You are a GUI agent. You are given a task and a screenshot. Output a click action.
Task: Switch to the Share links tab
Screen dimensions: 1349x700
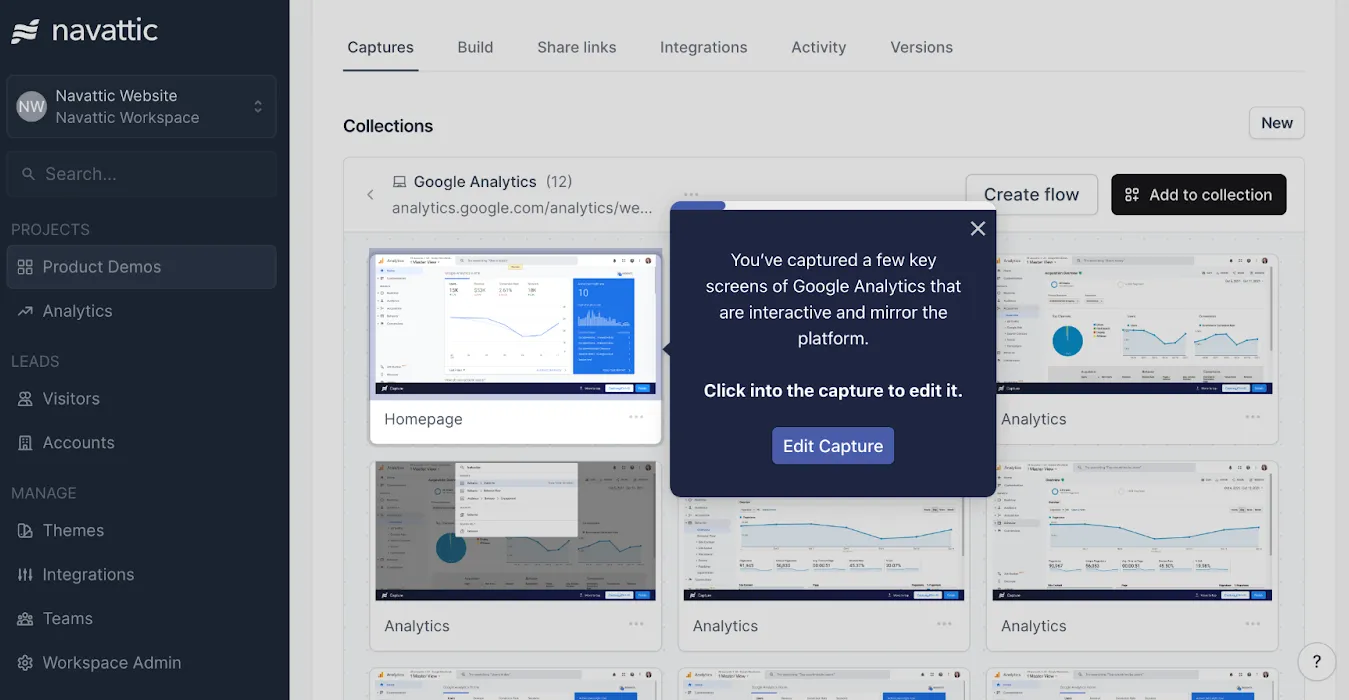[x=577, y=47]
